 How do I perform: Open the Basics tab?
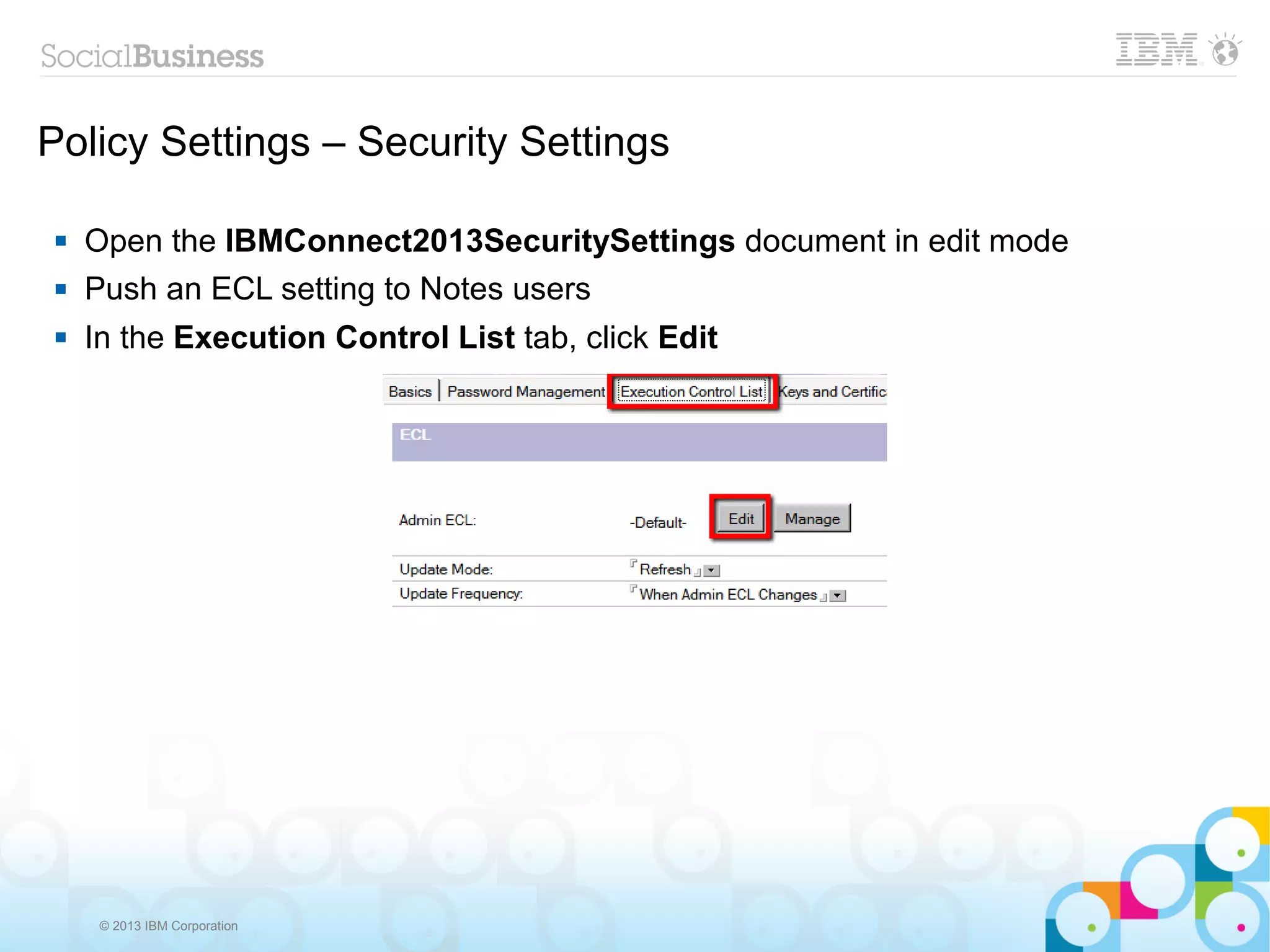[x=410, y=391]
